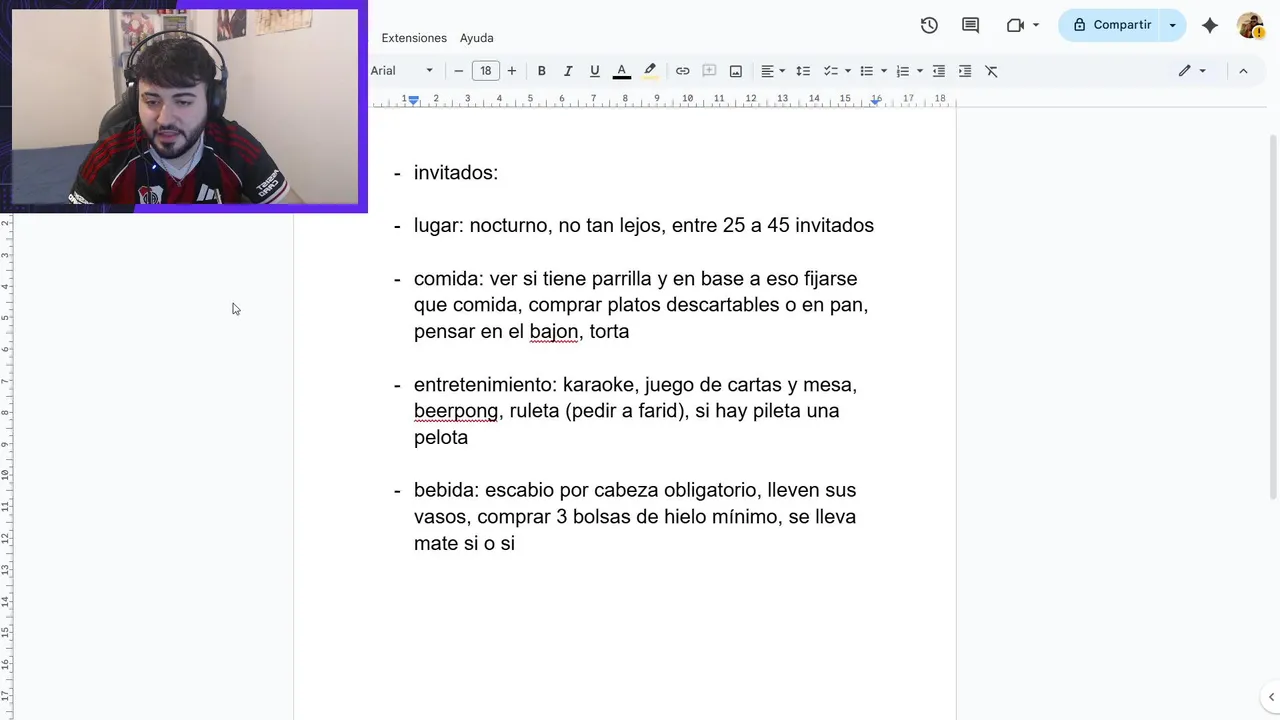Open the editing mode pencil dropdown
The height and width of the screenshot is (720, 1280).
pos(1192,71)
